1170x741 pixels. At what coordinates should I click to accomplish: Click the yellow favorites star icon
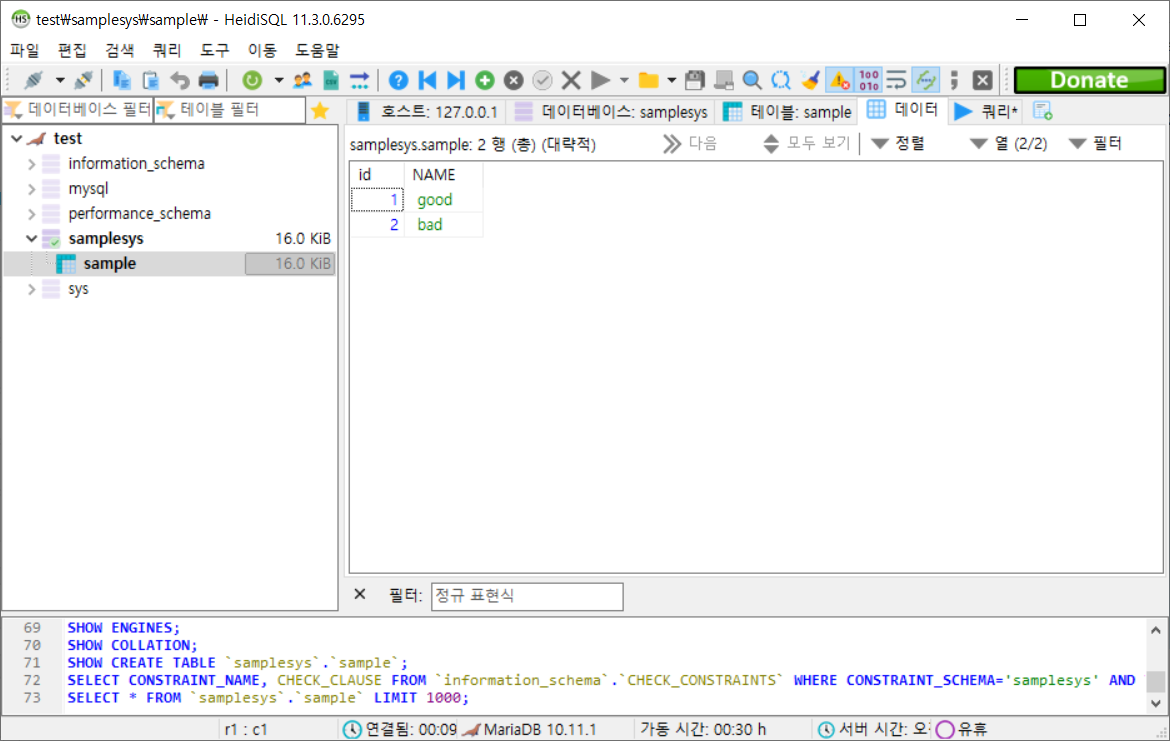pyautogui.click(x=320, y=110)
